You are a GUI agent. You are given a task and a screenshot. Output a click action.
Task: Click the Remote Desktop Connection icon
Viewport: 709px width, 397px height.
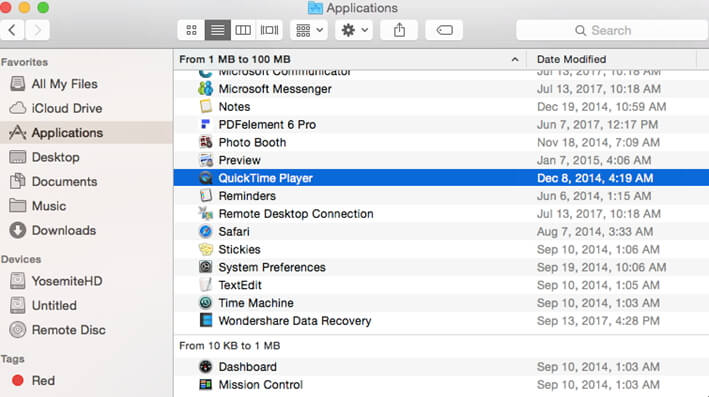click(205, 213)
